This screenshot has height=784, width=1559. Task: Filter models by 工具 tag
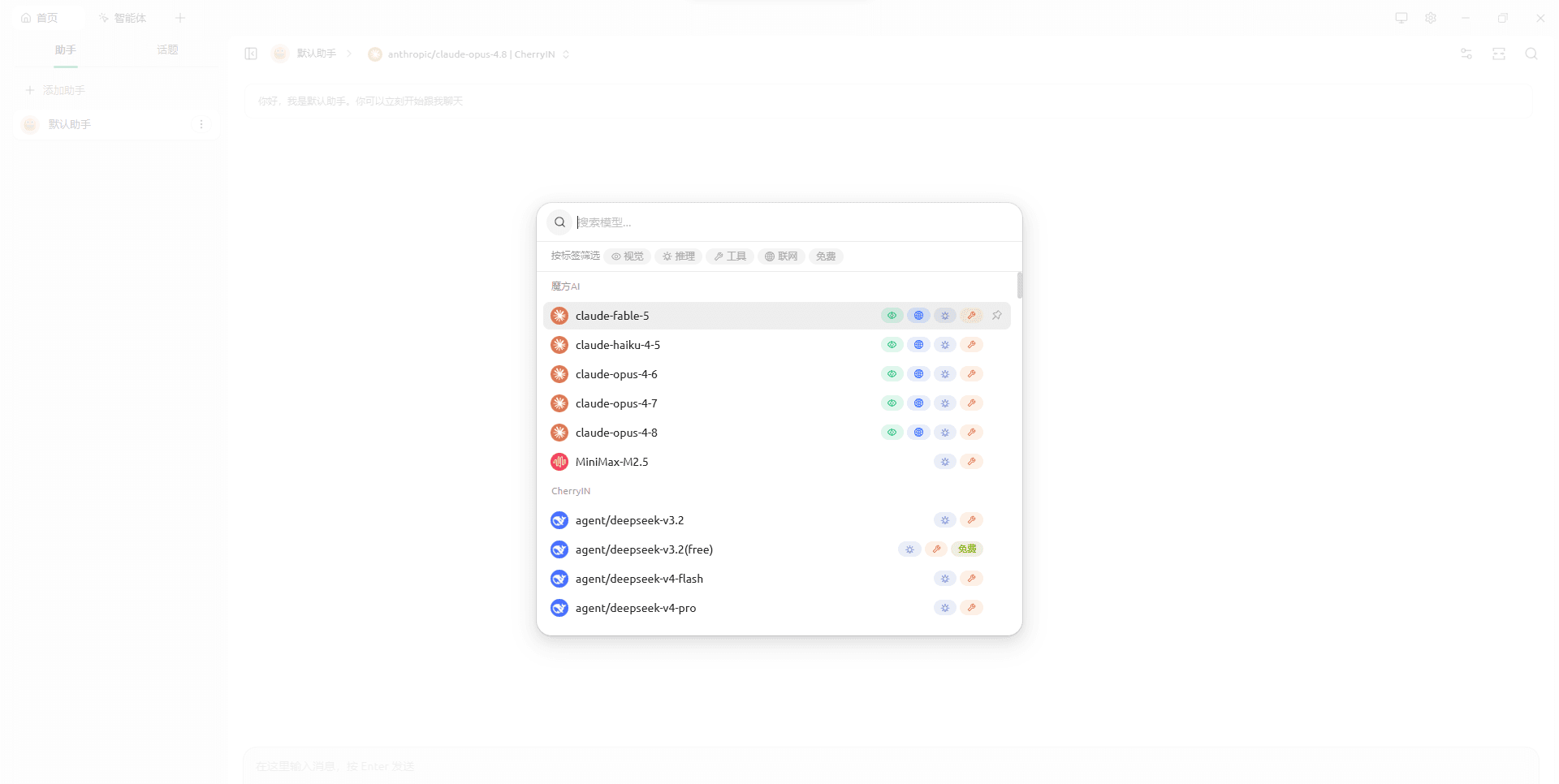point(730,256)
